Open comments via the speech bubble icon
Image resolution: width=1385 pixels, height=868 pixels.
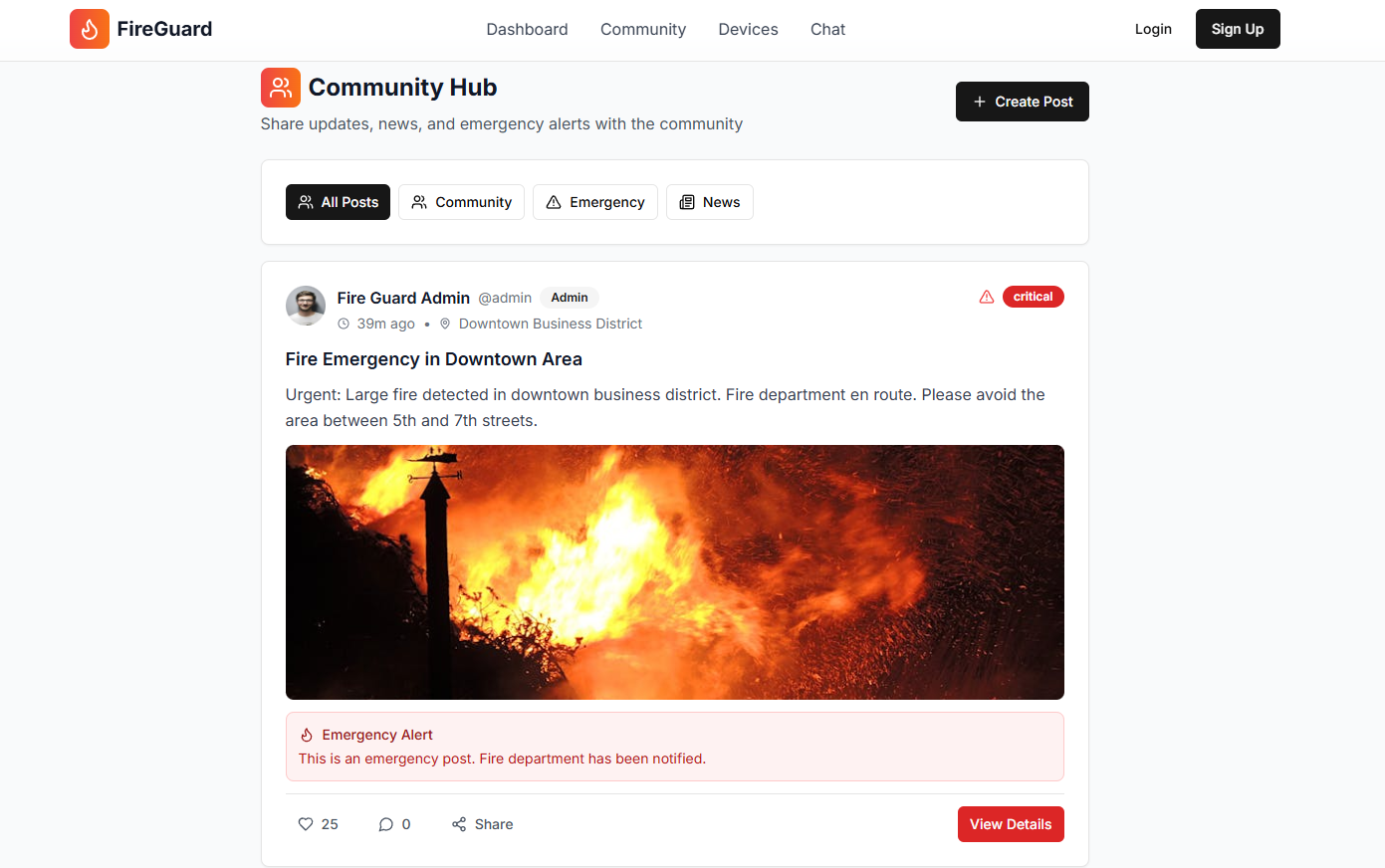[386, 824]
